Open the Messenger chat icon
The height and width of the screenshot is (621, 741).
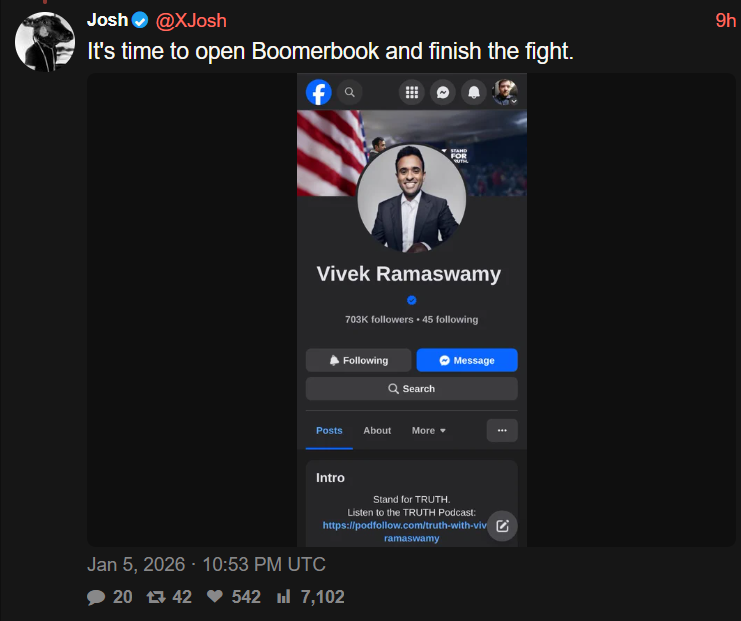pyautogui.click(x=443, y=92)
